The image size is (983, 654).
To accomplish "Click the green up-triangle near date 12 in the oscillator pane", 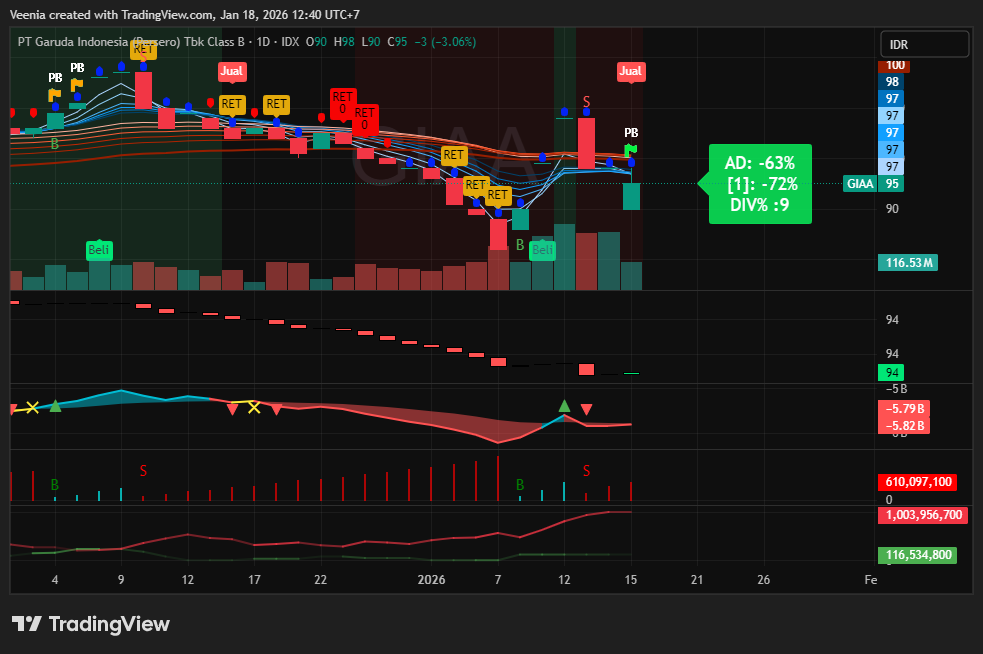I will coord(564,406).
